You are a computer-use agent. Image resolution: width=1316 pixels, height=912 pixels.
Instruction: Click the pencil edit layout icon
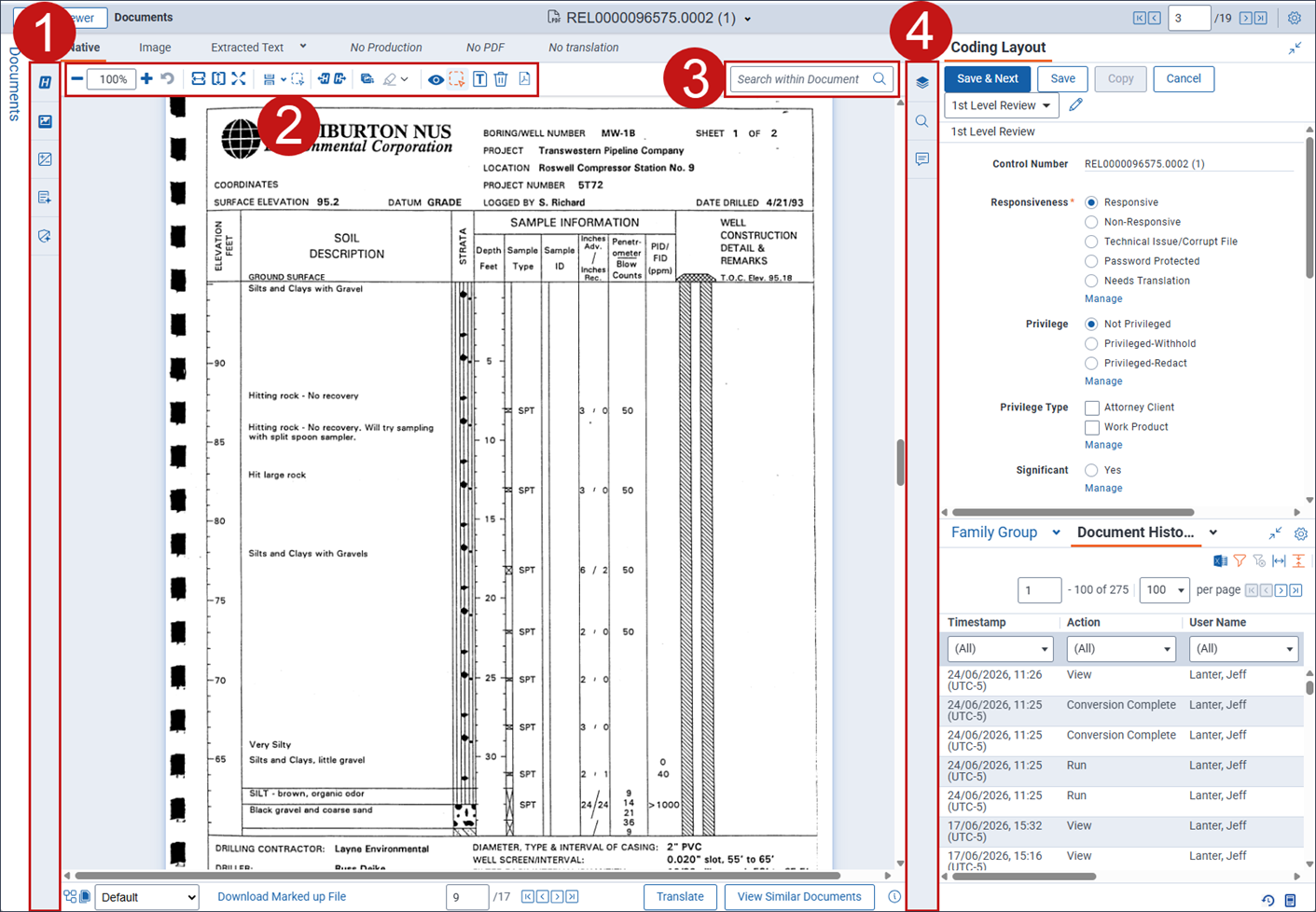pos(1076,105)
